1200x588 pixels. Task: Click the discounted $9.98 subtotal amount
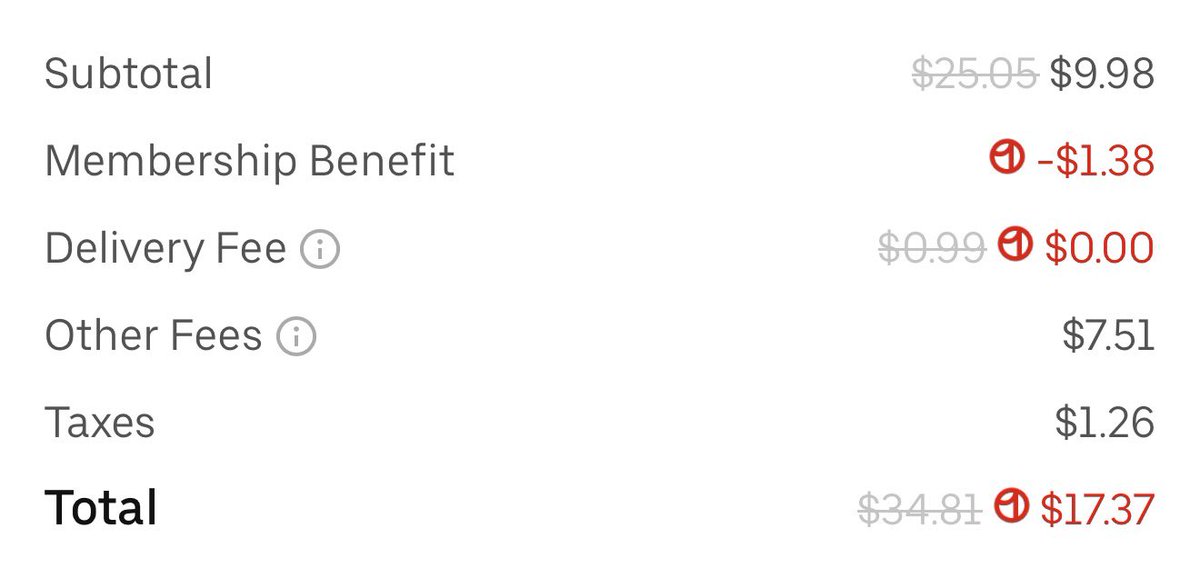(1102, 74)
